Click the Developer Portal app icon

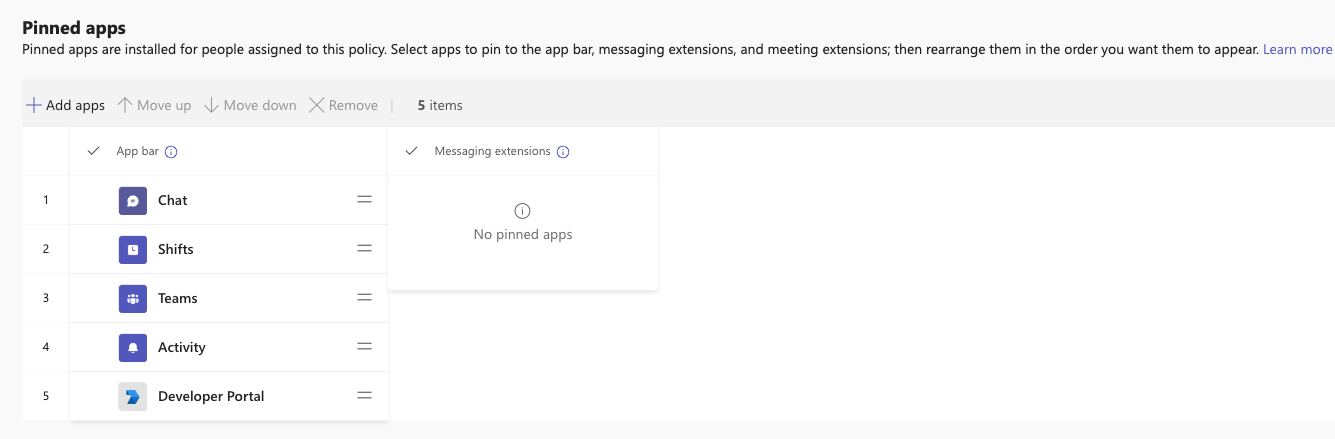tap(132, 397)
